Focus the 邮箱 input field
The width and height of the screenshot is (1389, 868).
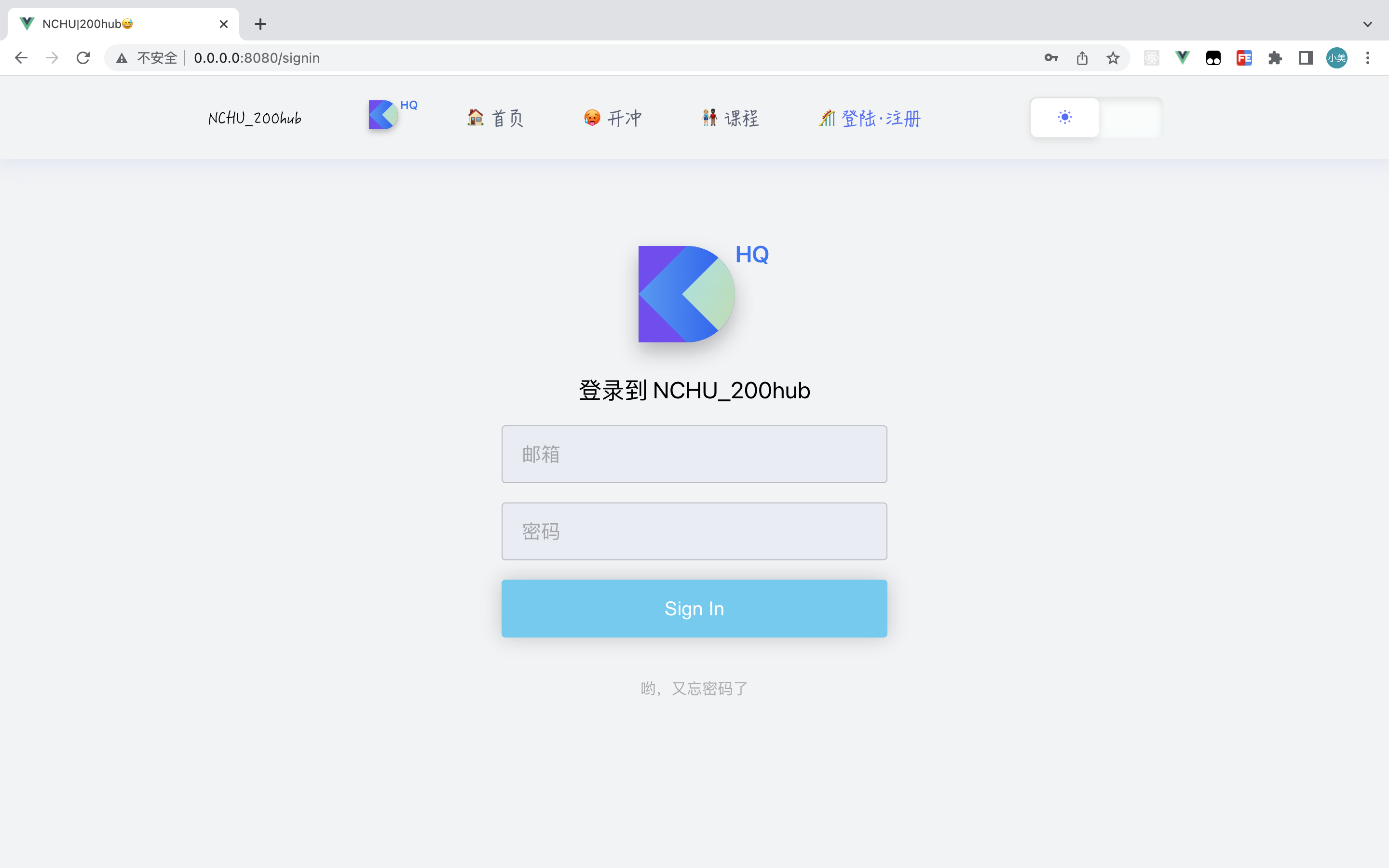694,454
